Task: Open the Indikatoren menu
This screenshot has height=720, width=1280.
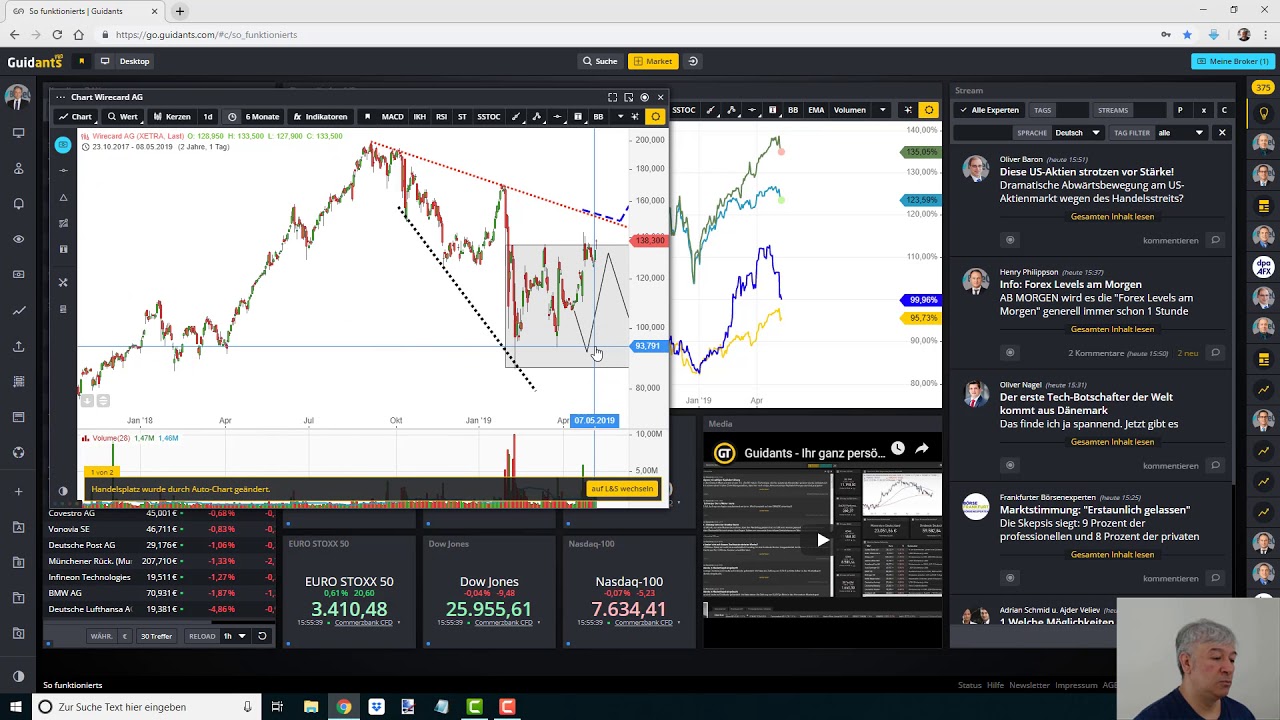Action: click(320, 117)
